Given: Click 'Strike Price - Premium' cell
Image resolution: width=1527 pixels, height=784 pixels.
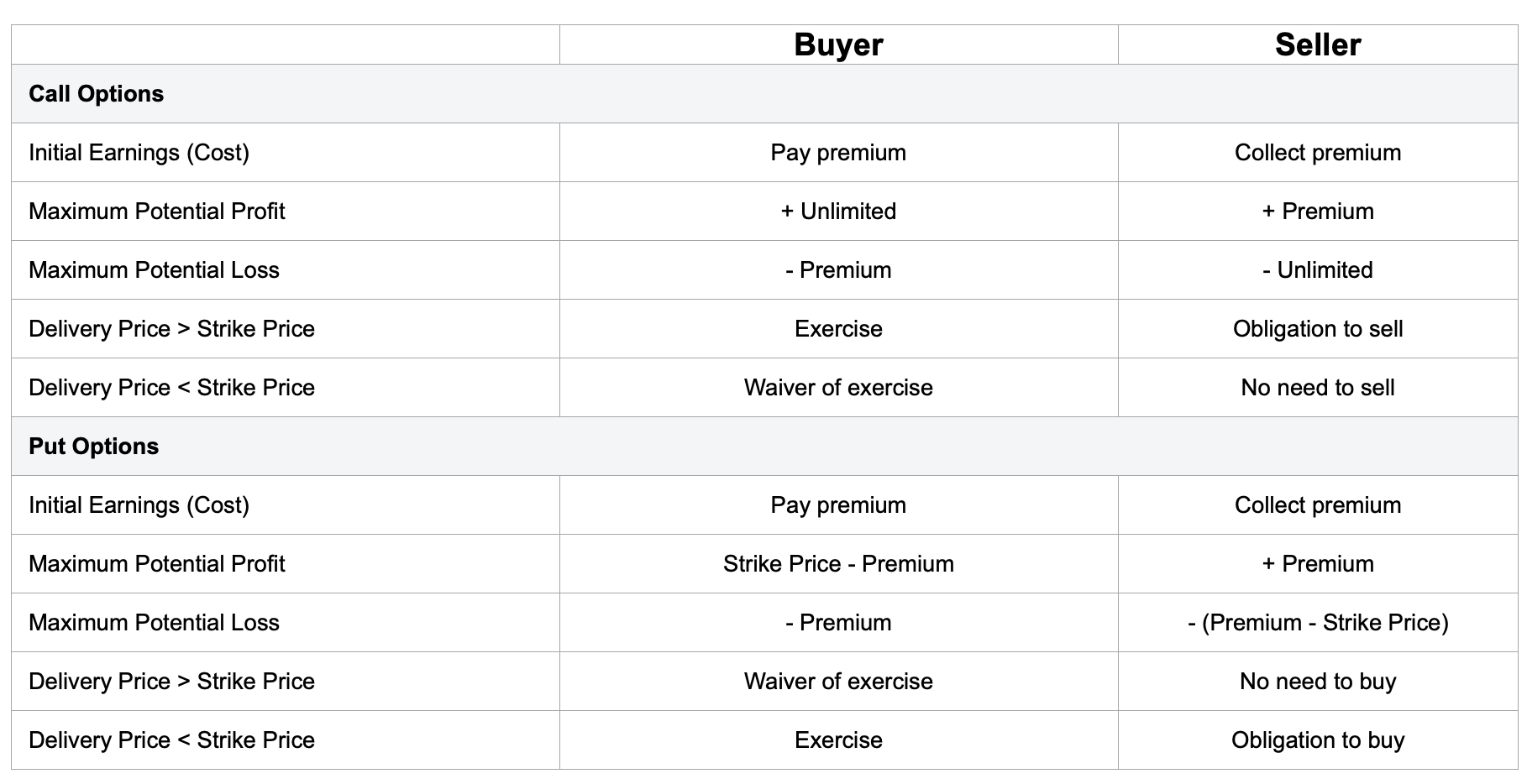Looking at the screenshot, I should tap(838, 564).
